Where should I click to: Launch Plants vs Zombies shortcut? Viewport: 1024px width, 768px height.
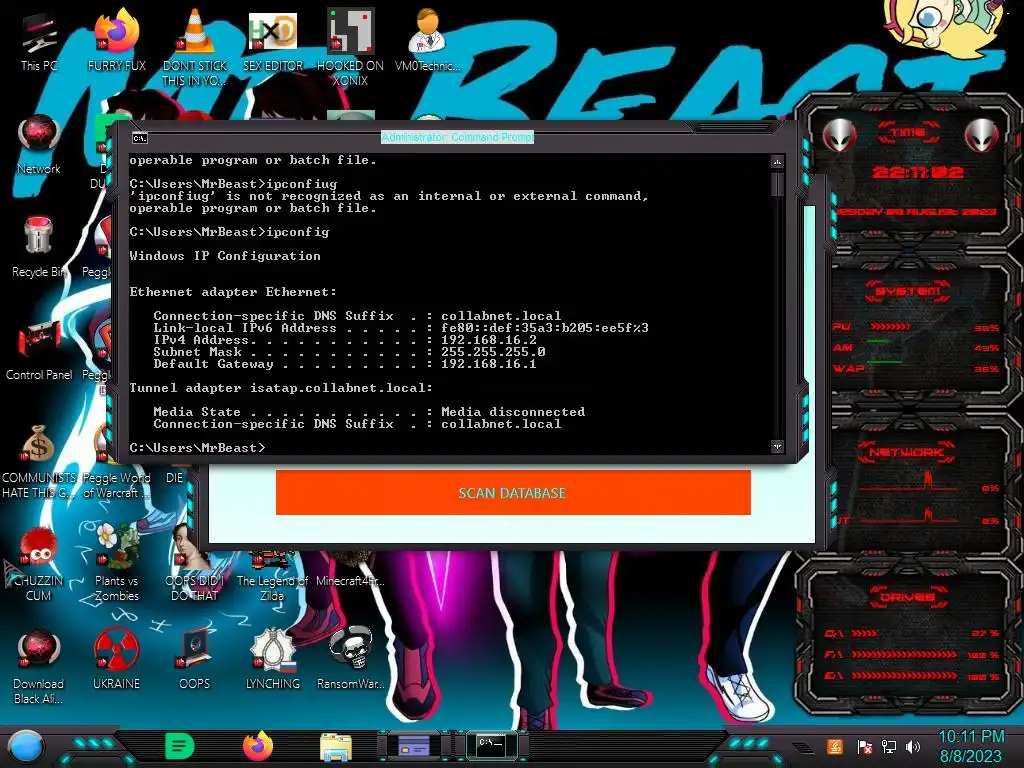[116, 564]
